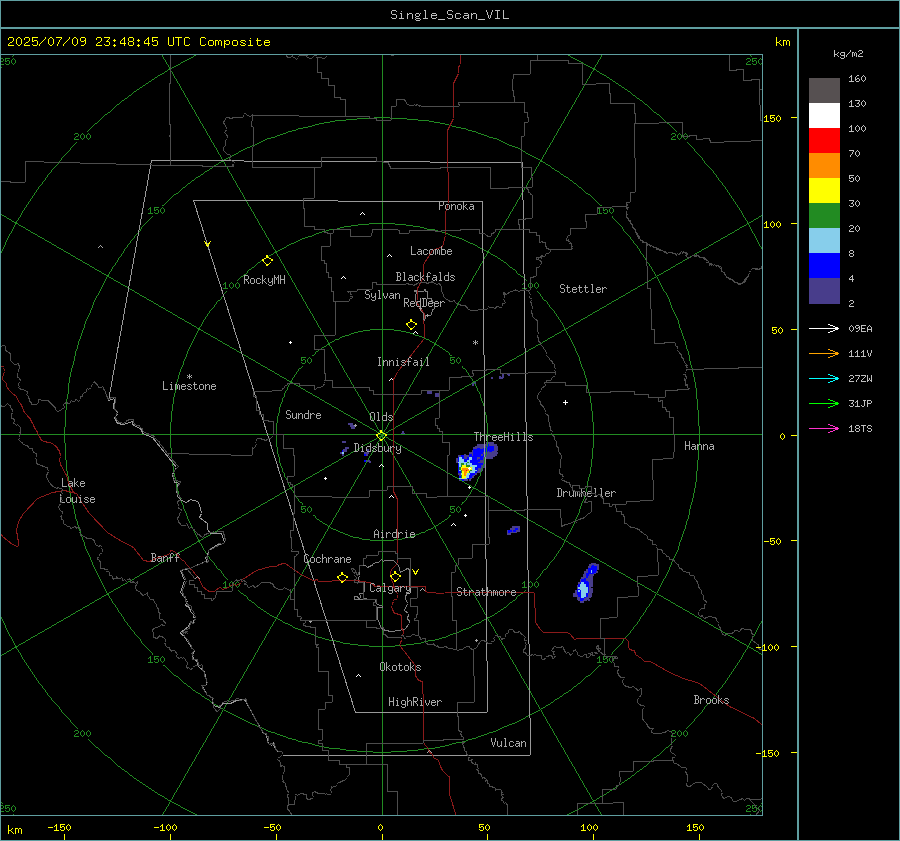900x841 pixels.
Task: Click the RockyMH label
Action: click(x=264, y=280)
